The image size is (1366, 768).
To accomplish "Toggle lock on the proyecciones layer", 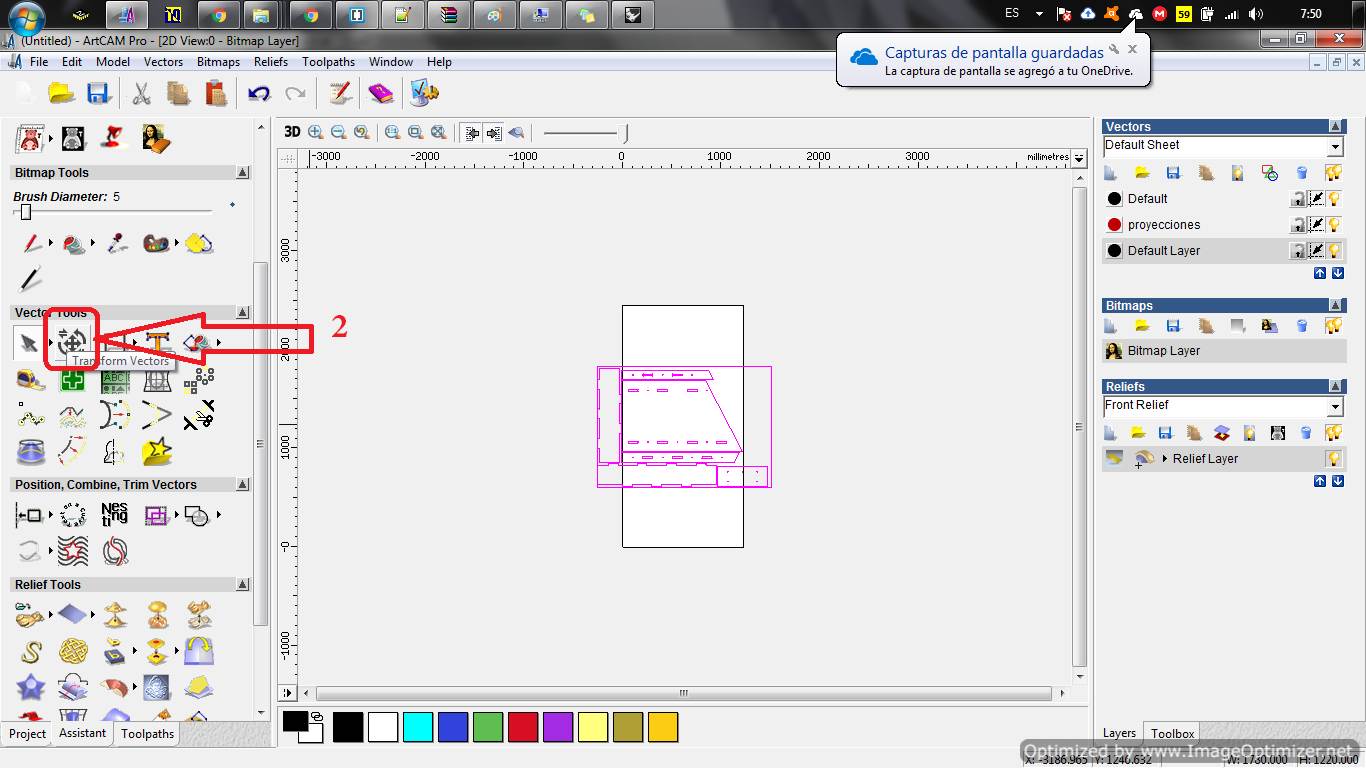I will [1298, 225].
